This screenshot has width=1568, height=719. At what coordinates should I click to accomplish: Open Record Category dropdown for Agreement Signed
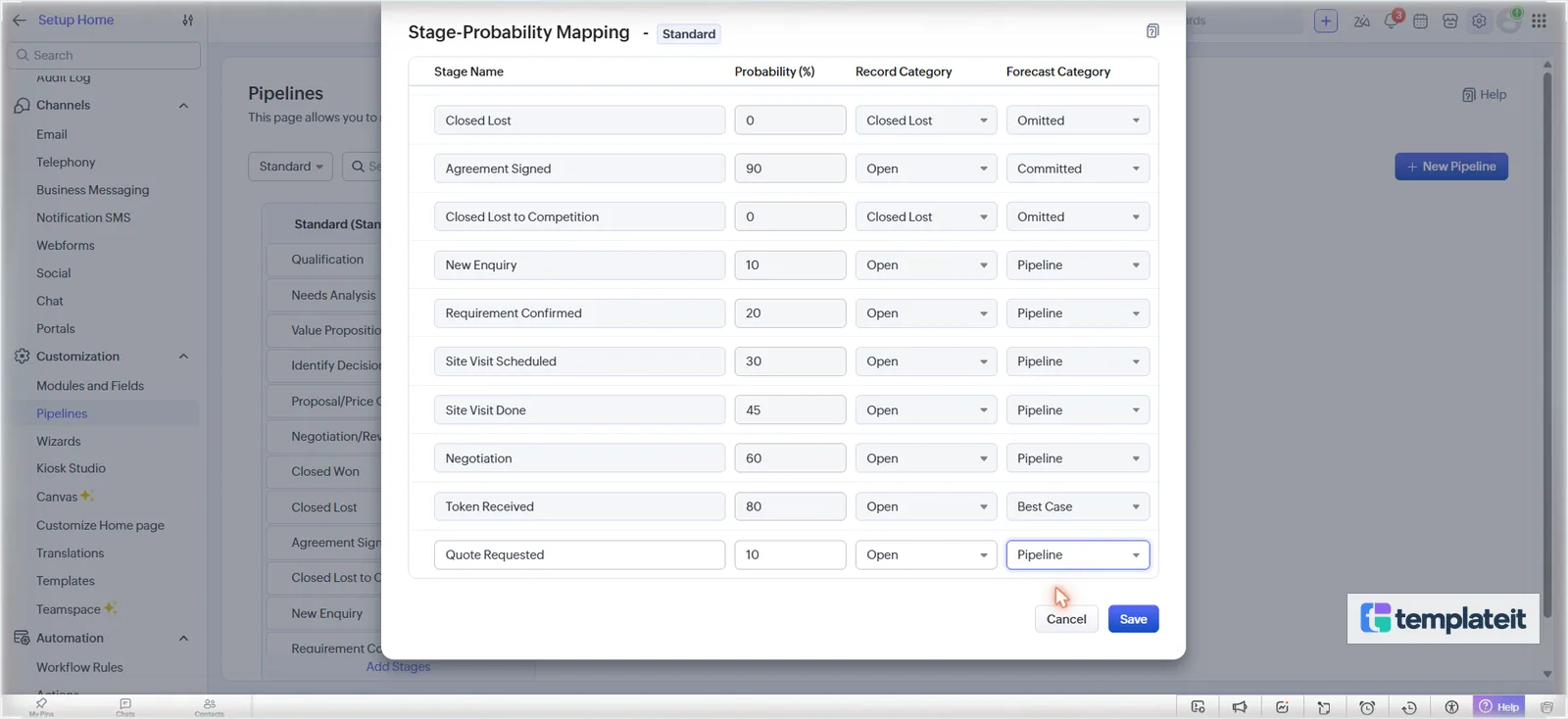click(x=926, y=168)
